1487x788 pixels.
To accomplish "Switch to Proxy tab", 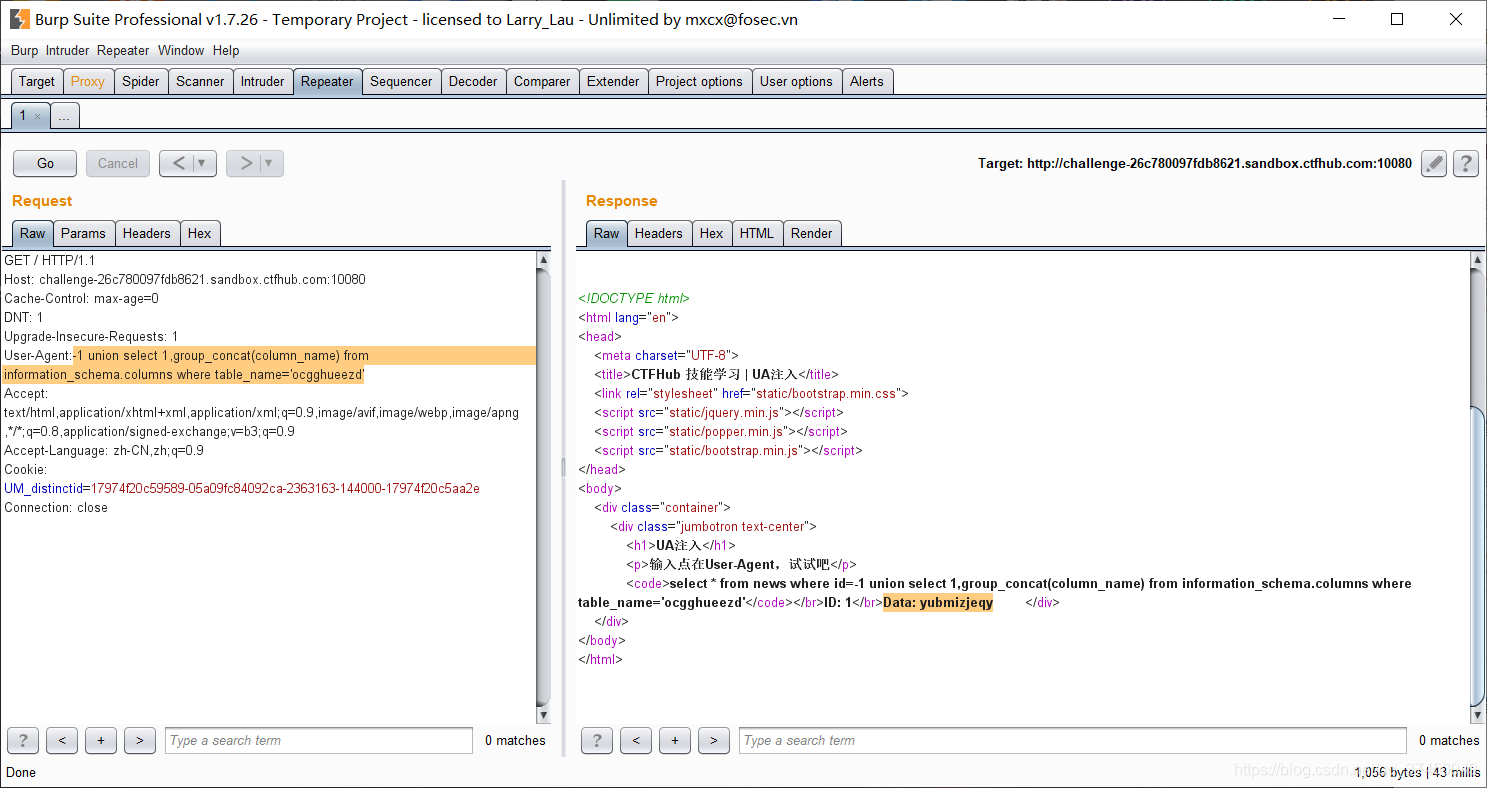I will click(88, 81).
